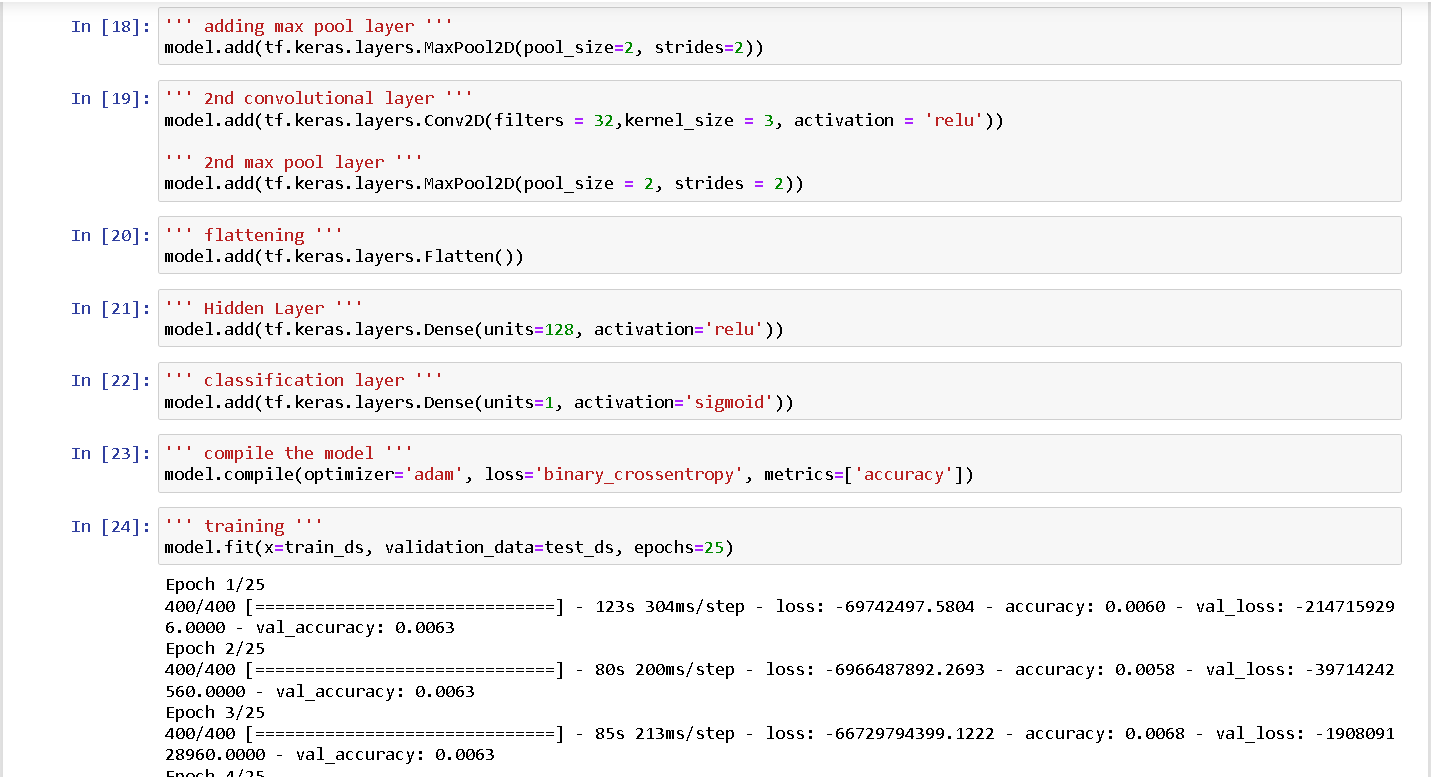The height and width of the screenshot is (777, 1431).
Task: Select the In [18] max pool code cell
Action: click(x=779, y=37)
